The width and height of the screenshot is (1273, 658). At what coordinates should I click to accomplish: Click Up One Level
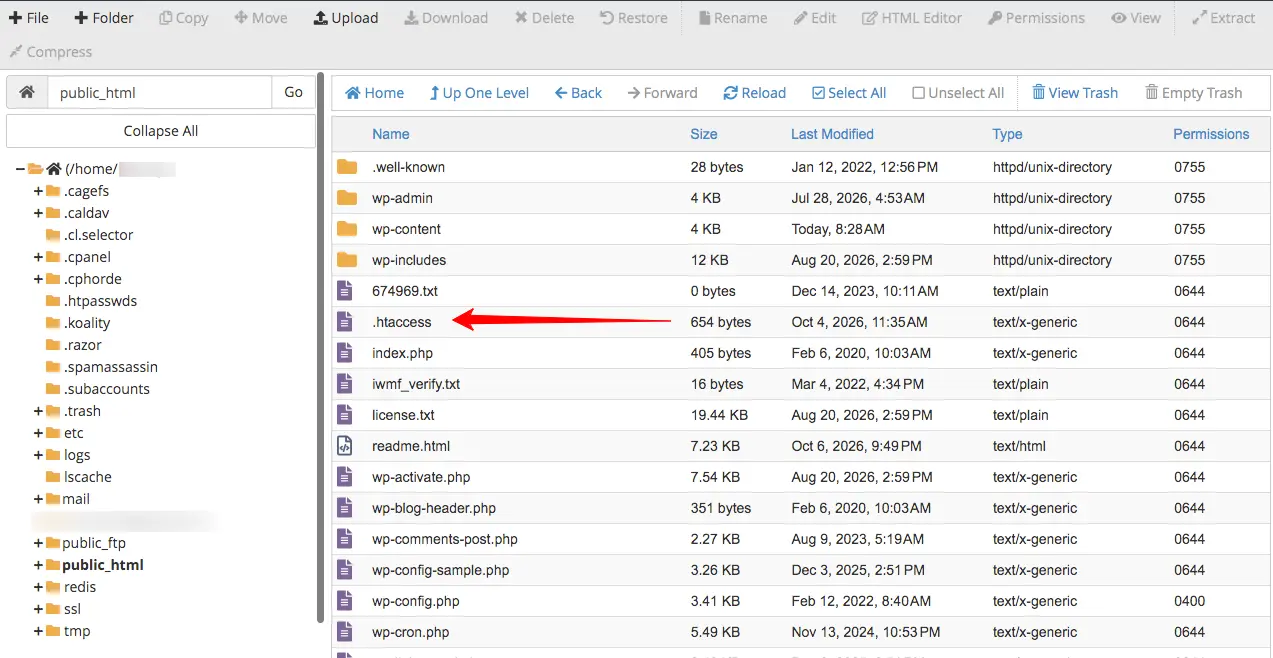479,93
